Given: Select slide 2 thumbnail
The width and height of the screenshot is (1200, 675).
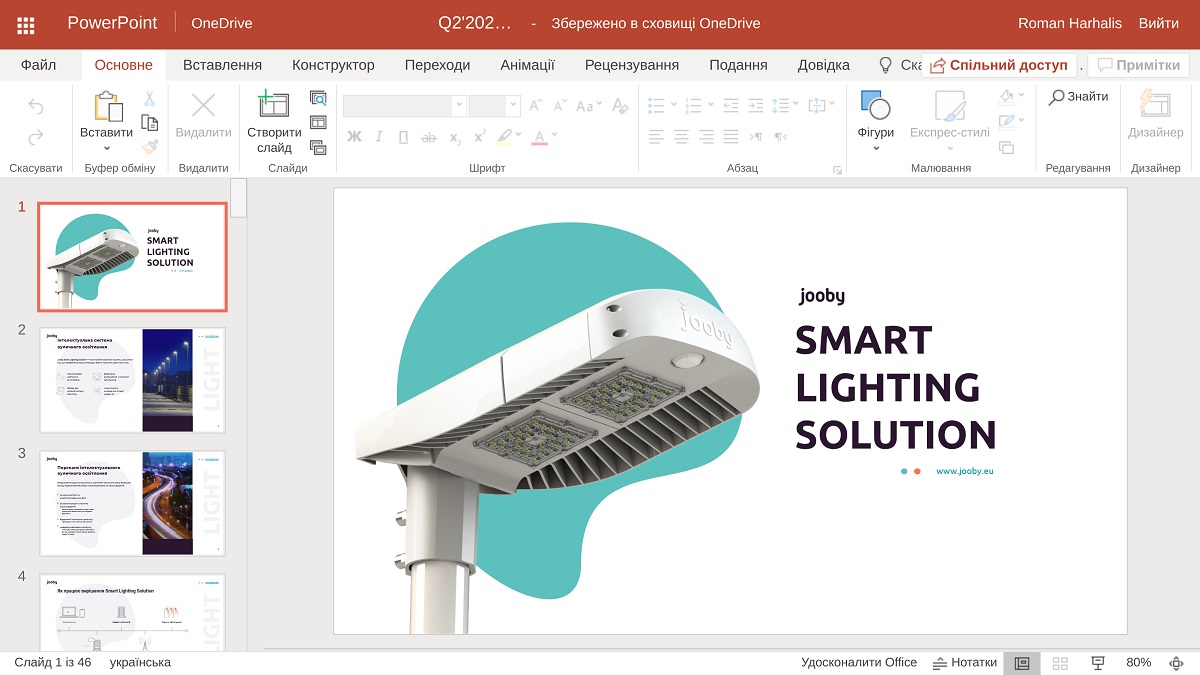Looking at the screenshot, I should (133, 380).
